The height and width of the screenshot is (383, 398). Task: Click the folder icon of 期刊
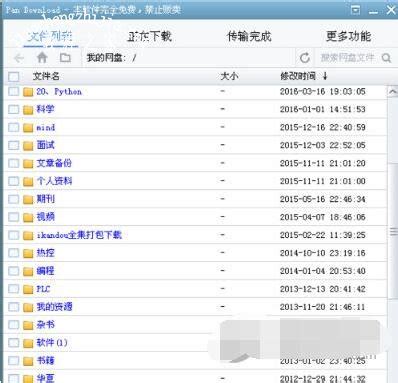28,200
